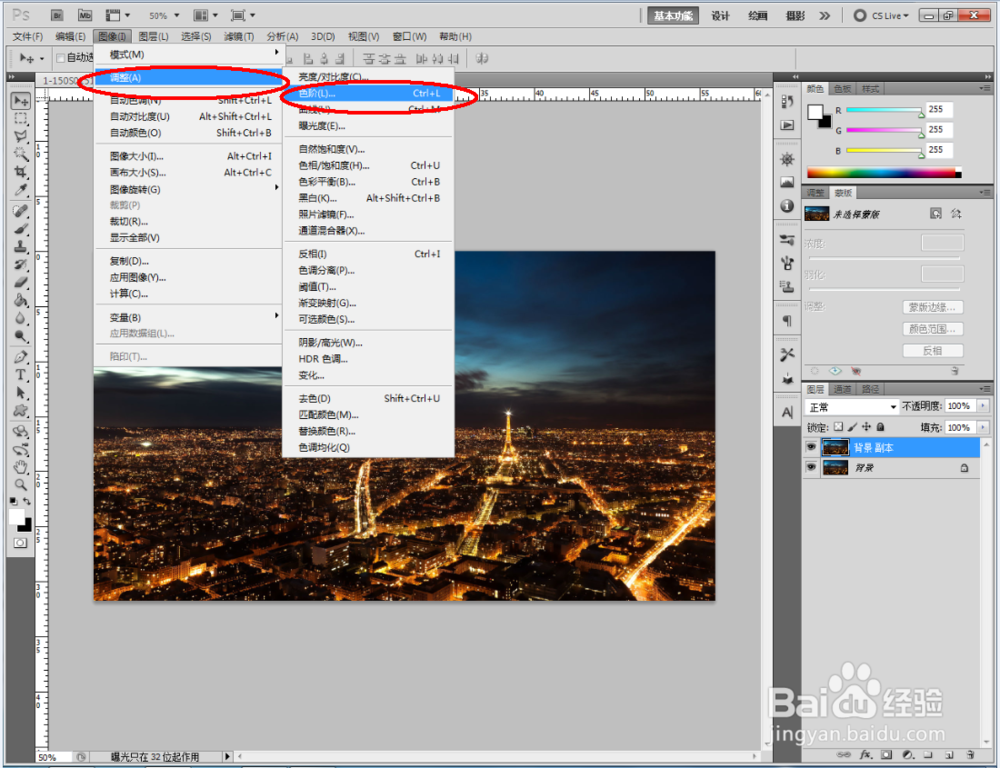
Task: Open the History panel icon
Action: [787, 101]
